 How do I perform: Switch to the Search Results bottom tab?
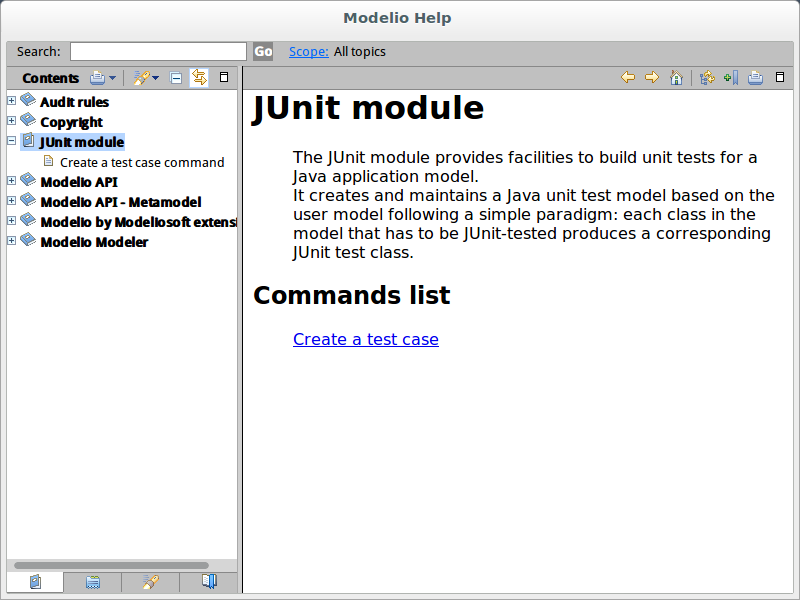point(151,582)
